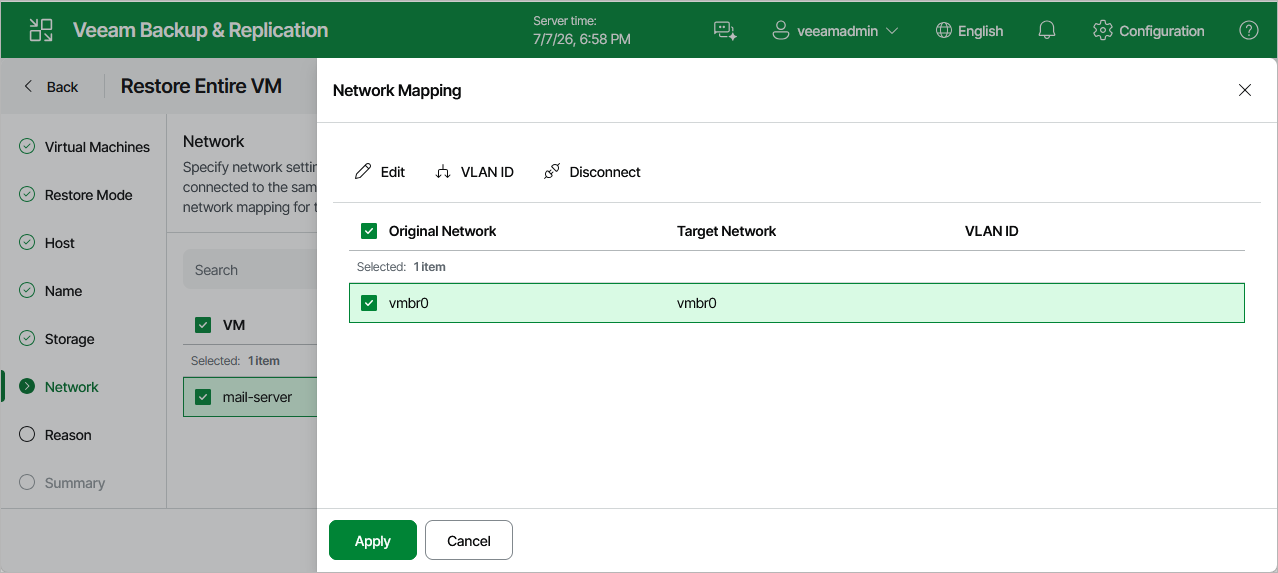Edit the selected network mapping
The image size is (1278, 573).
click(380, 172)
